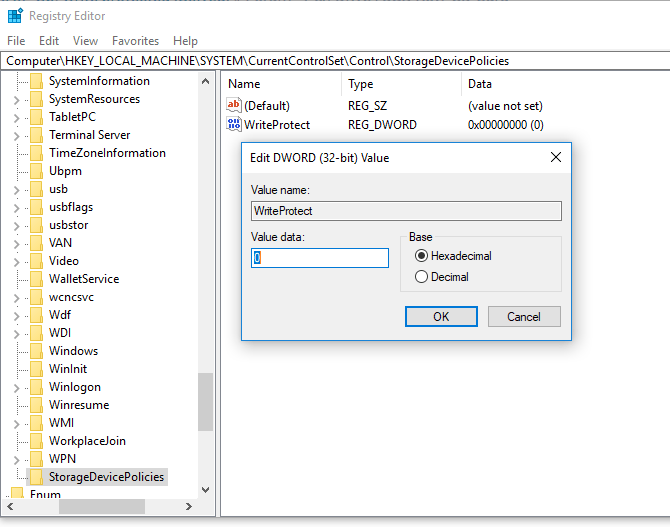
Task: Open the Edit menu
Action: click(49, 41)
